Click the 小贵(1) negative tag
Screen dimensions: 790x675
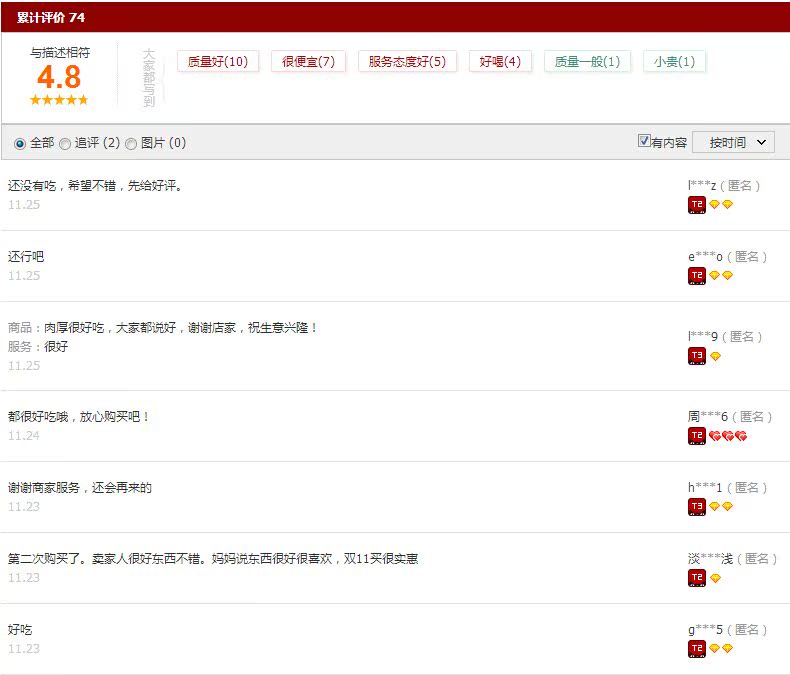click(674, 62)
